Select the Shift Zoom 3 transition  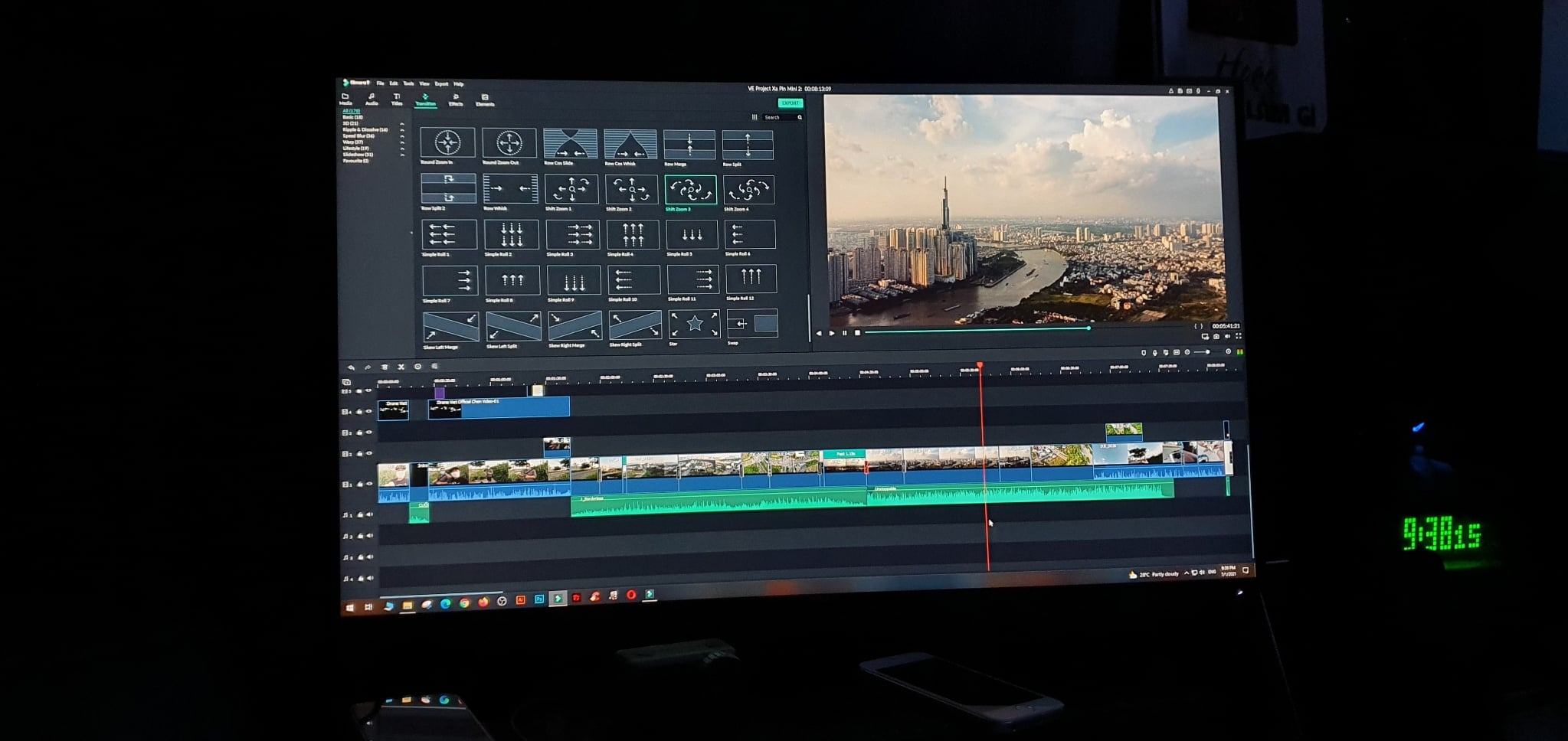click(x=690, y=190)
